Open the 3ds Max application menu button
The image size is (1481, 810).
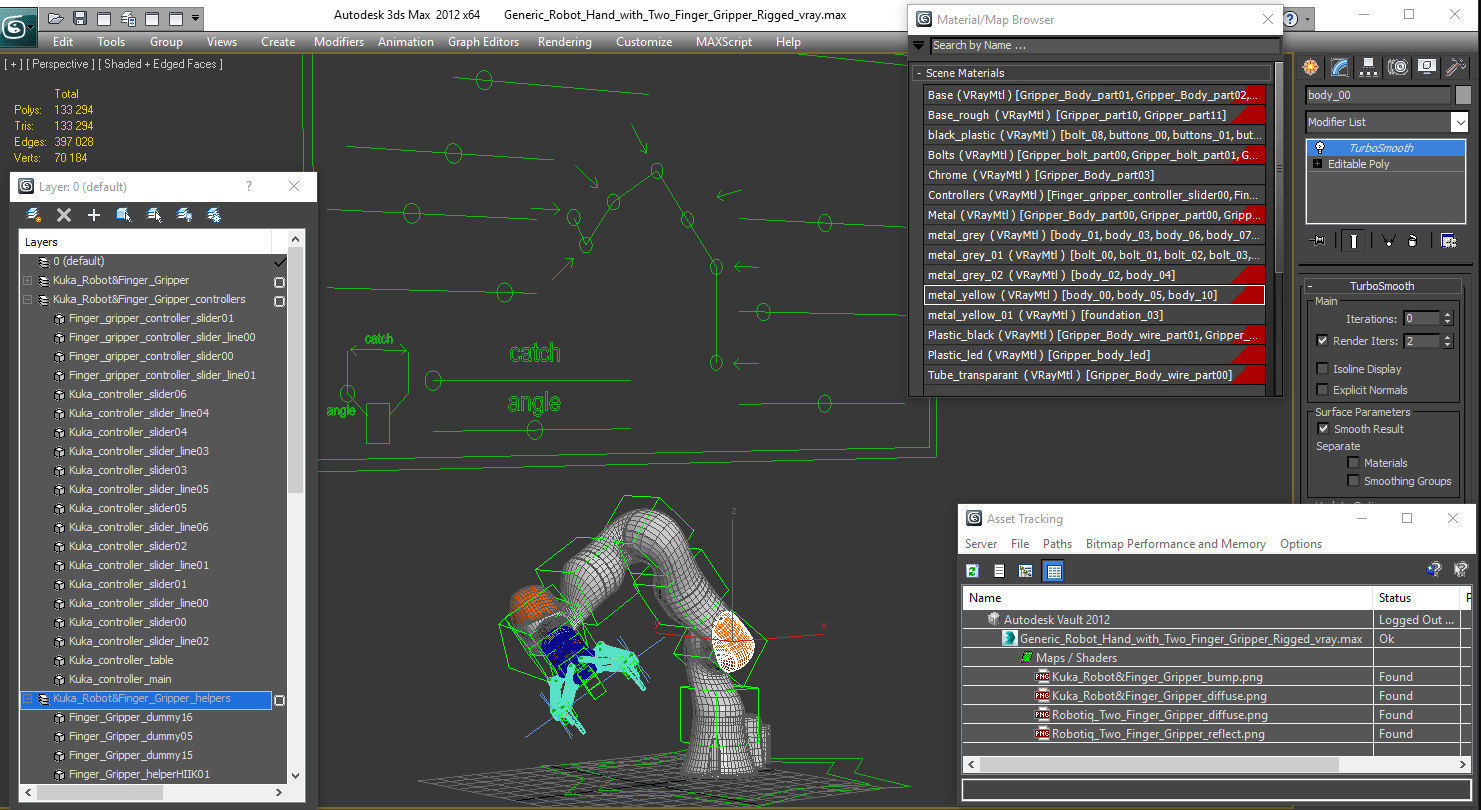click(x=17, y=27)
